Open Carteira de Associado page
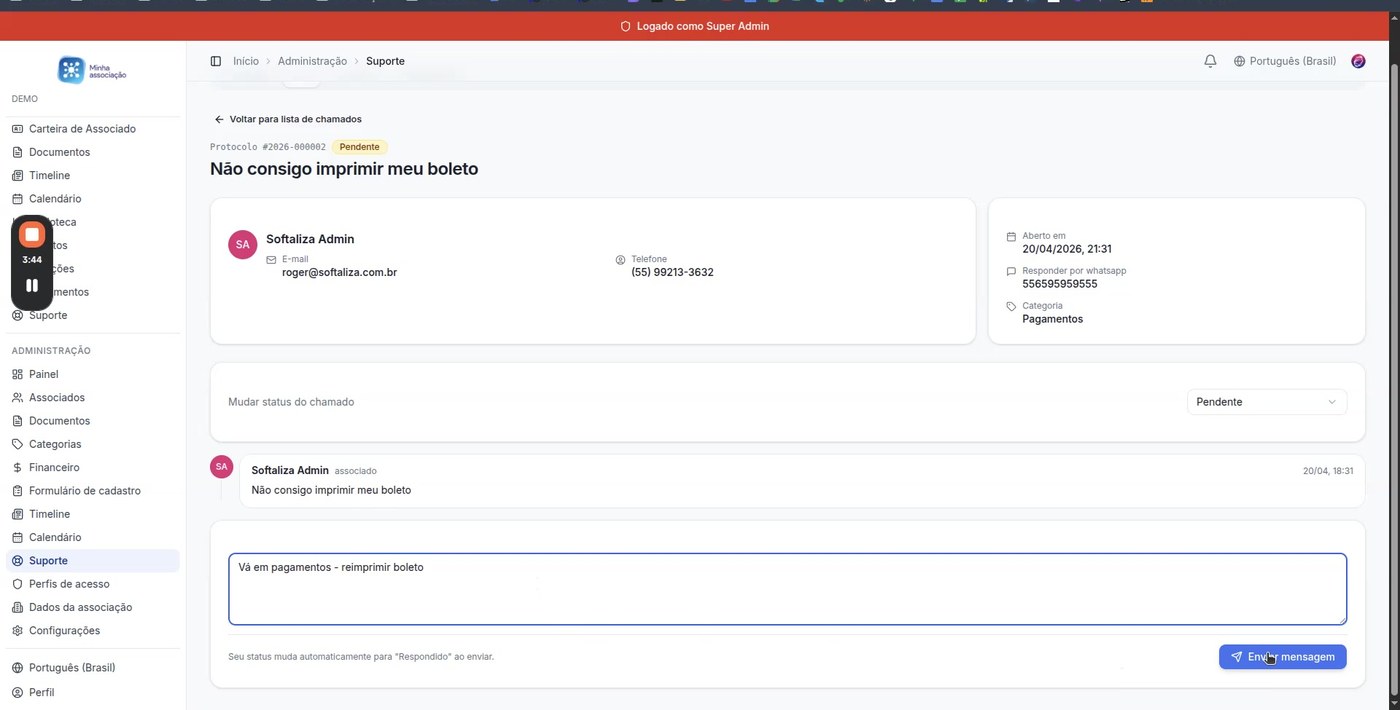This screenshot has height=710, width=1400. pos(82,129)
